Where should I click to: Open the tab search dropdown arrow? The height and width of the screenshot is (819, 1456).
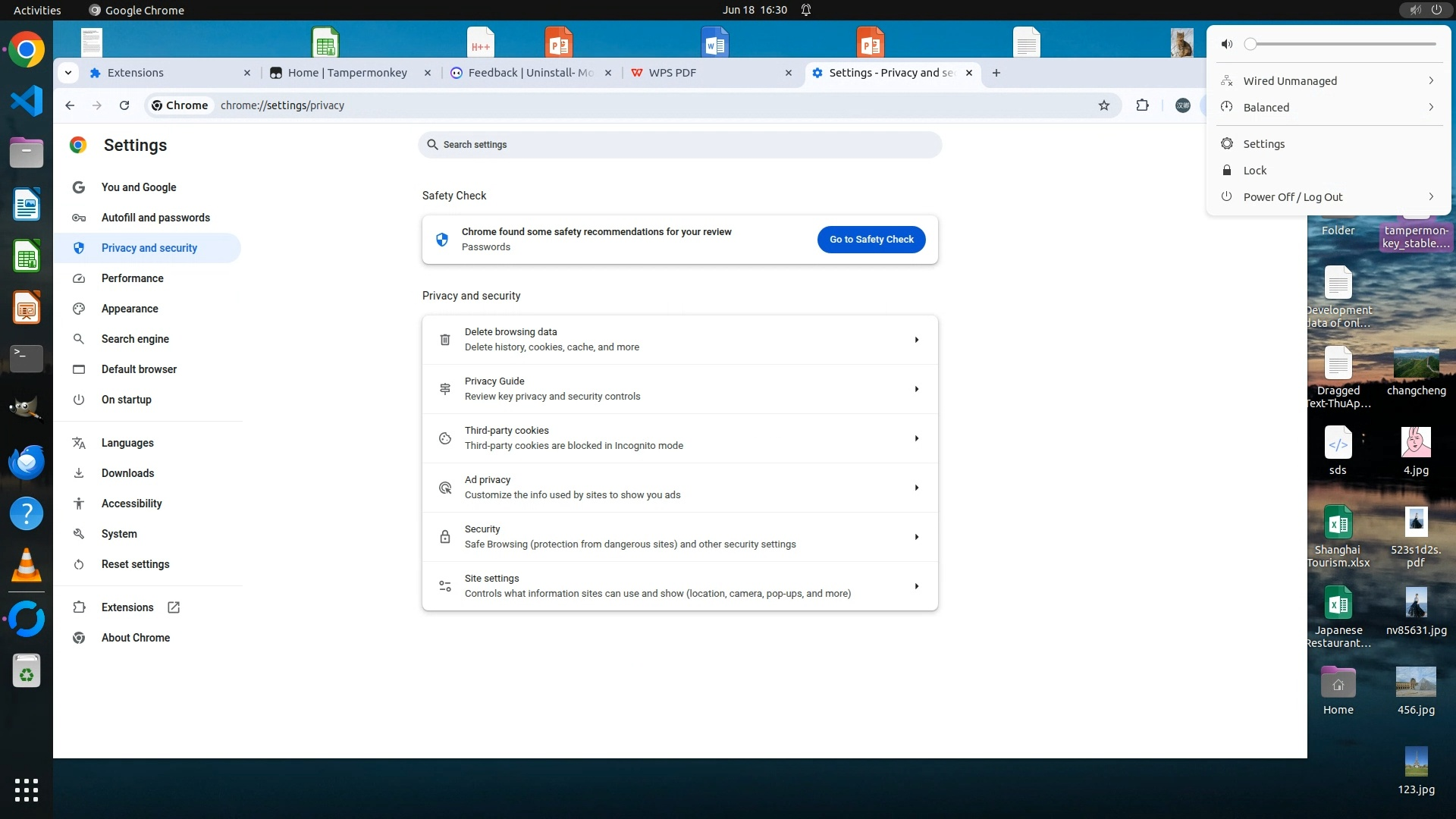coord(68,73)
